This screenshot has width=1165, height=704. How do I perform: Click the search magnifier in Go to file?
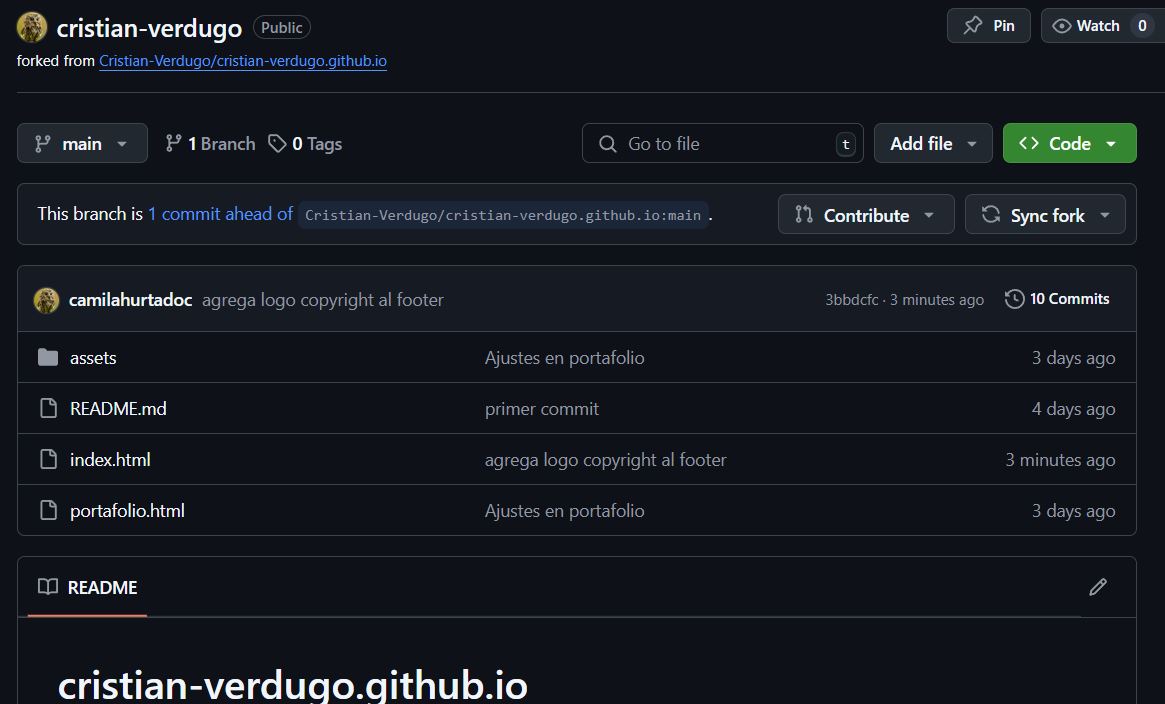(x=607, y=143)
